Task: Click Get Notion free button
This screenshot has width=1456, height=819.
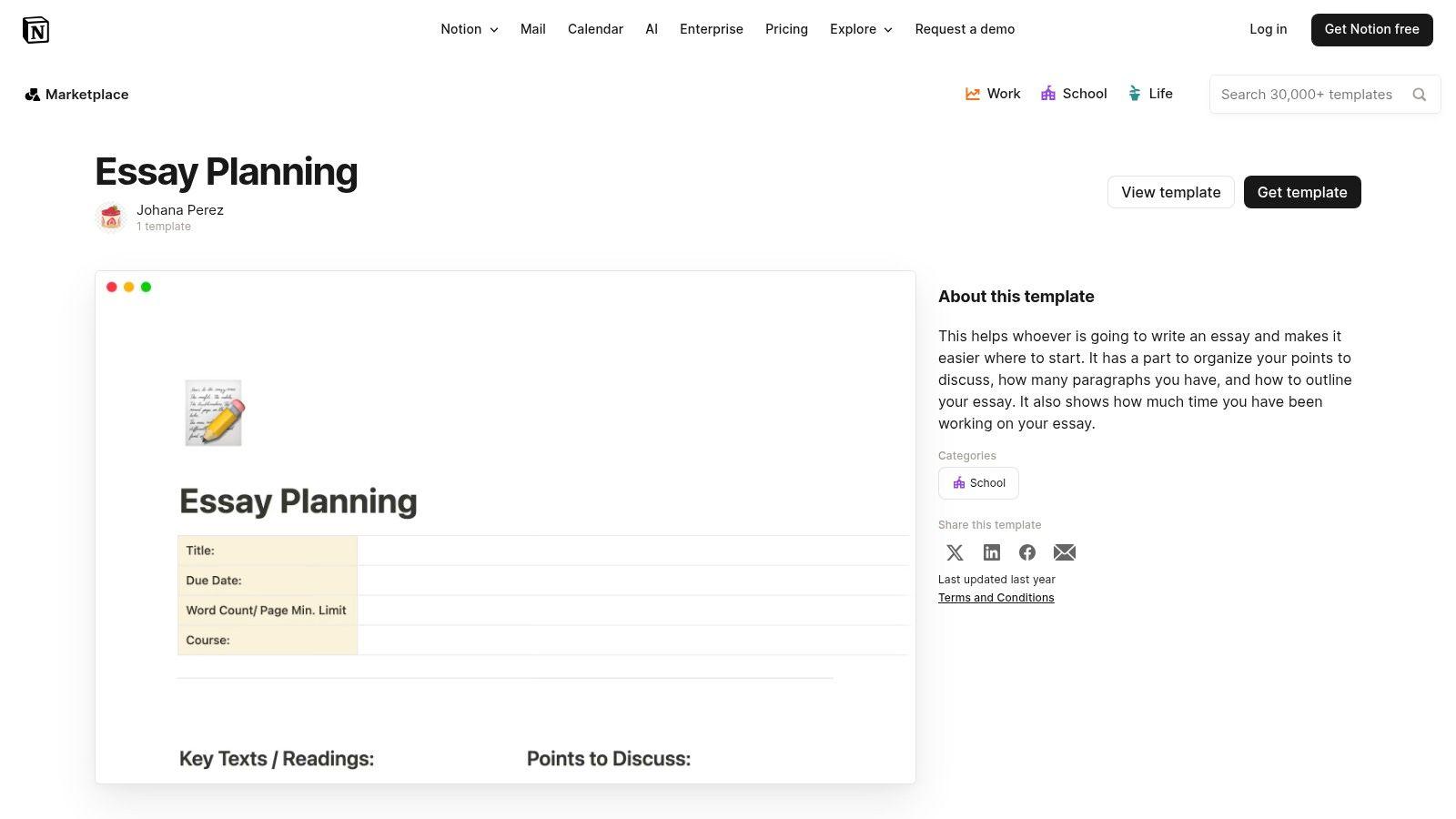Action: tap(1371, 30)
